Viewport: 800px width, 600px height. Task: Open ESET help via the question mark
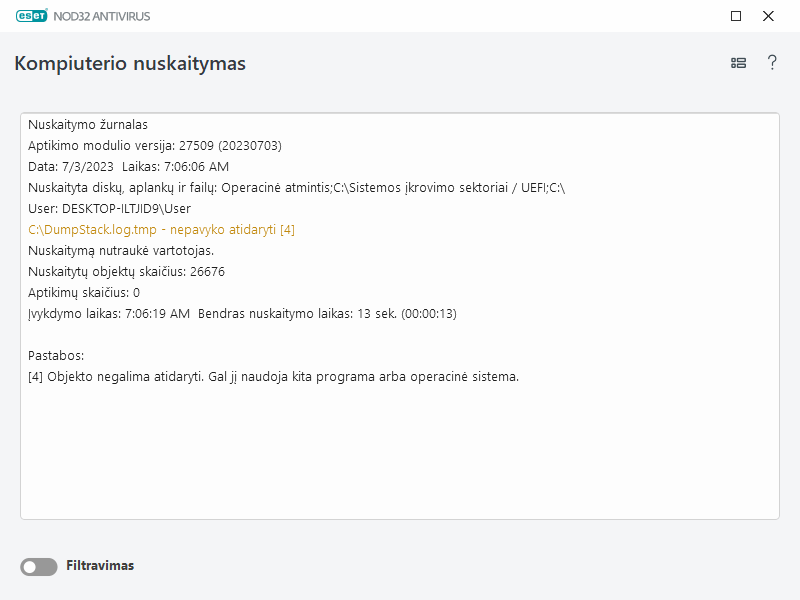point(772,62)
